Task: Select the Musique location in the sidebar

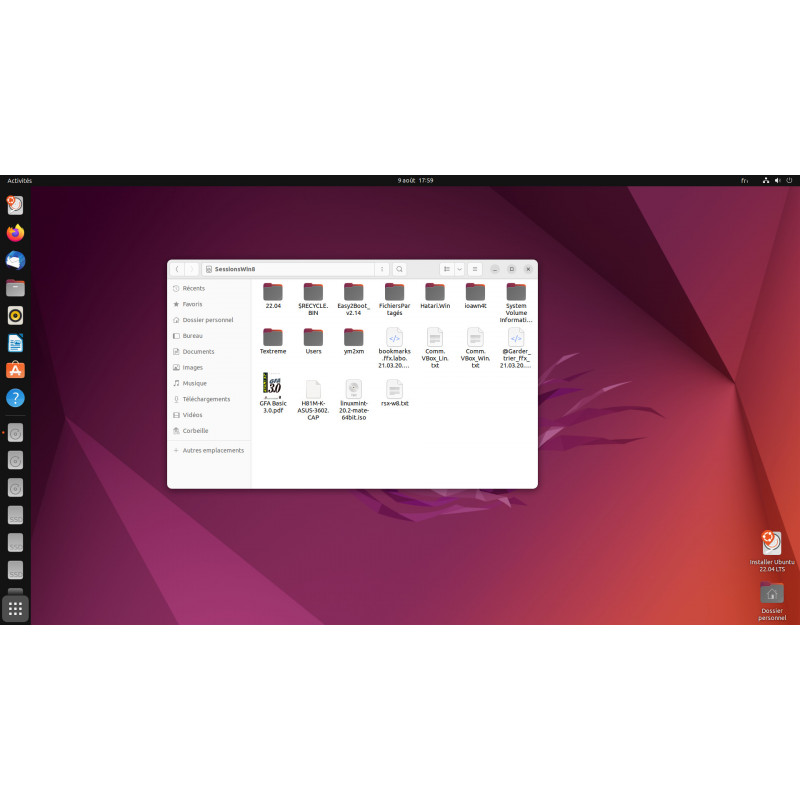Action: 196,383
